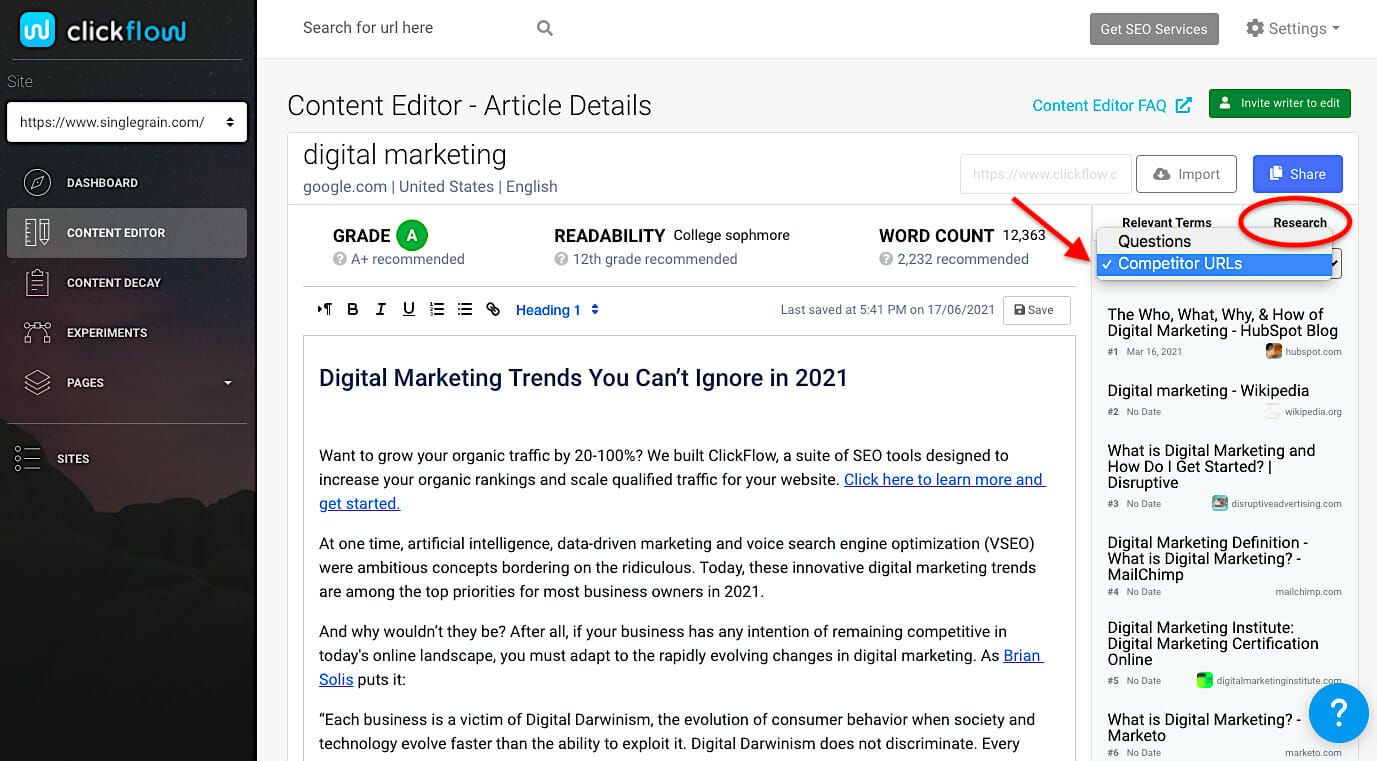Insert a bulleted list
This screenshot has height=761, width=1377.
tap(464, 310)
